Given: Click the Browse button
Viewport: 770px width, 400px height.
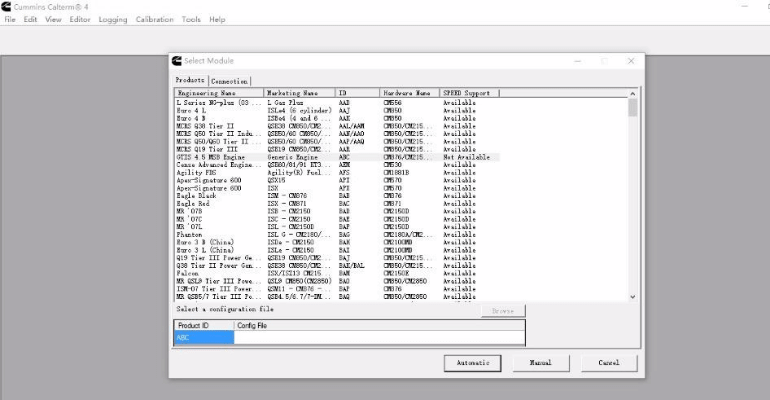Looking at the screenshot, I should click(x=503, y=311).
